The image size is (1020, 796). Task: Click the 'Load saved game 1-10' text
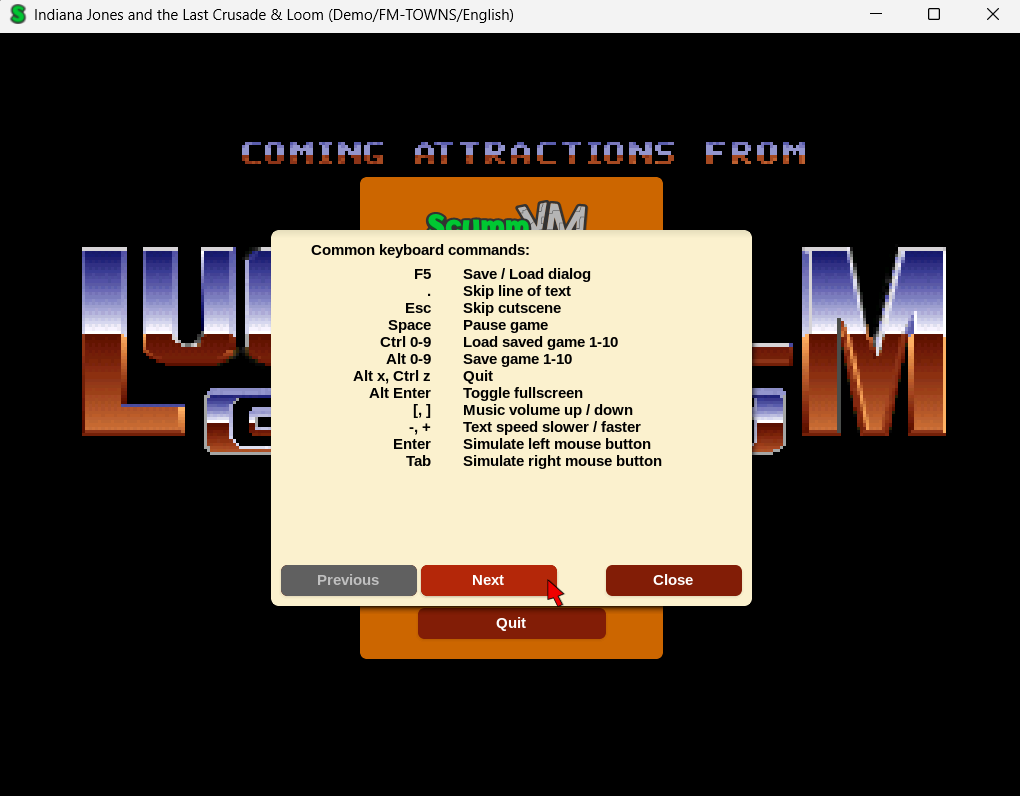click(x=541, y=342)
